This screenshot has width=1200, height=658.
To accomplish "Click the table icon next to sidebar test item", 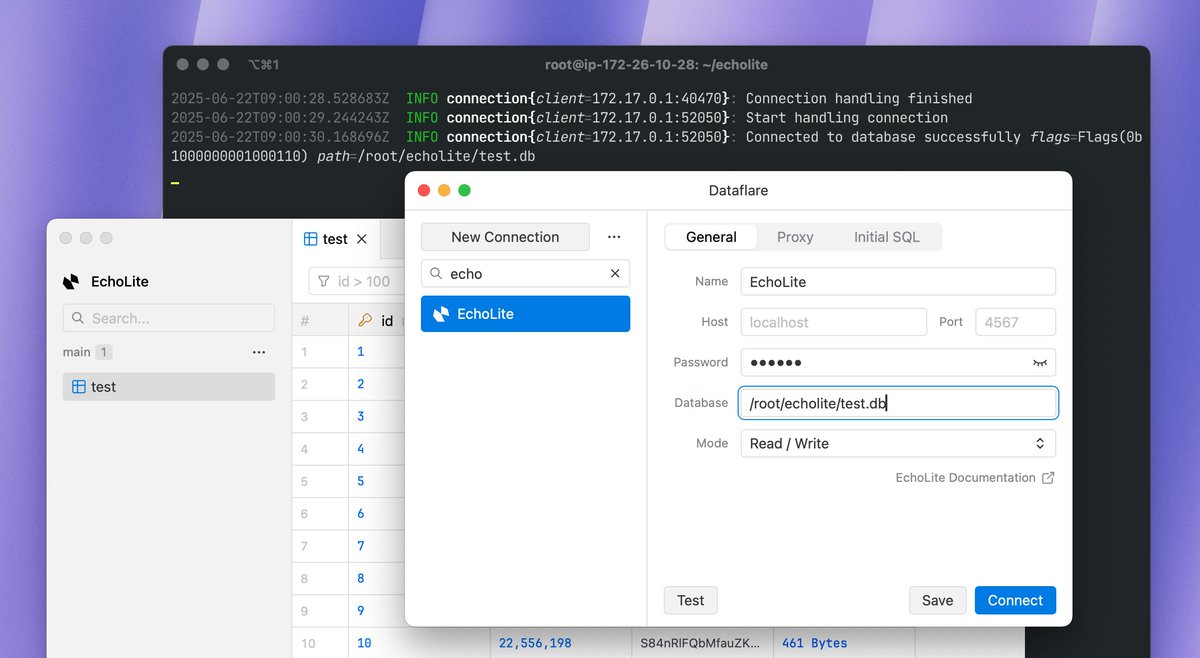I will (79, 387).
